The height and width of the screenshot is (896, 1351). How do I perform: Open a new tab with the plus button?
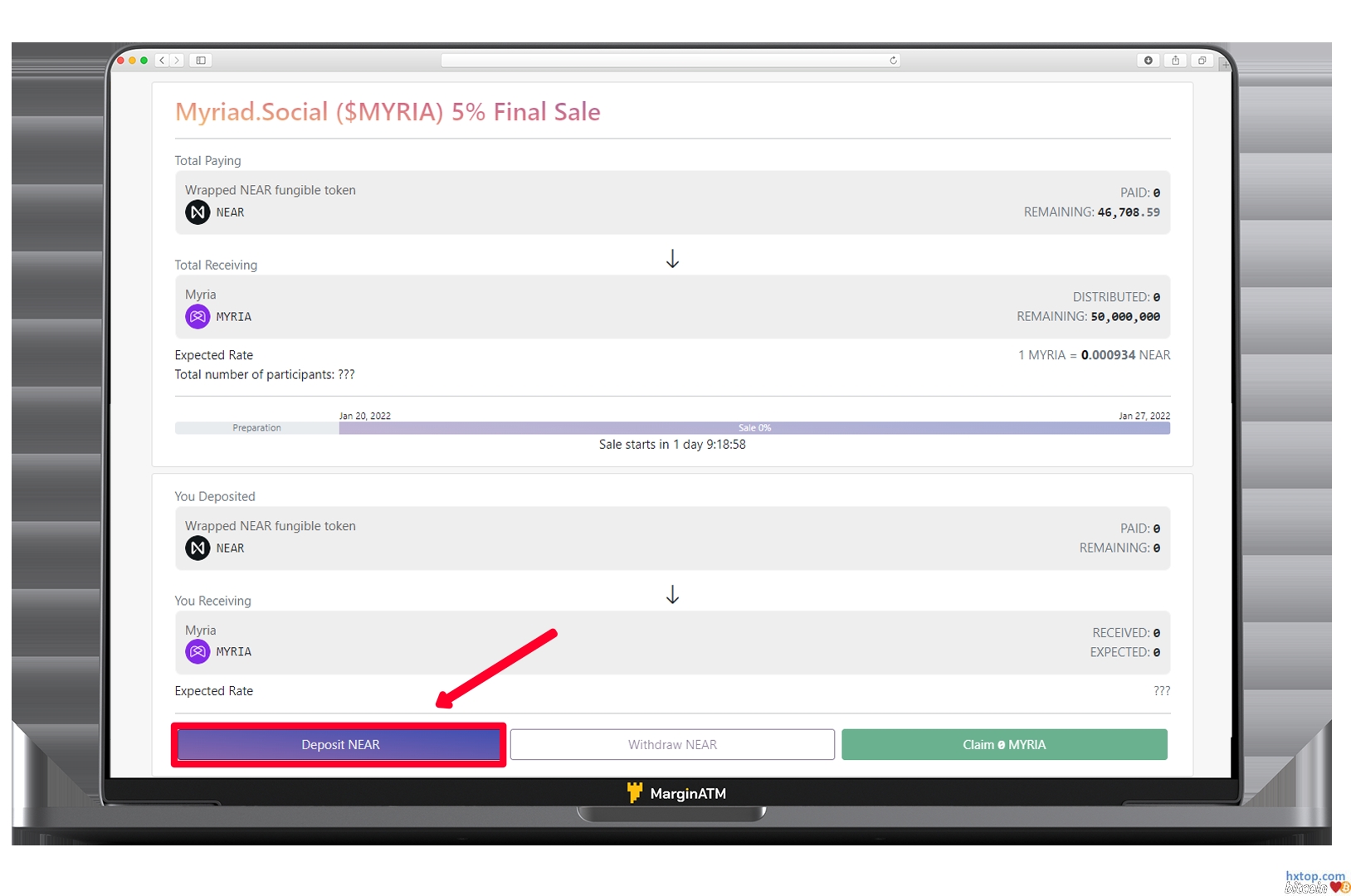point(1225,65)
